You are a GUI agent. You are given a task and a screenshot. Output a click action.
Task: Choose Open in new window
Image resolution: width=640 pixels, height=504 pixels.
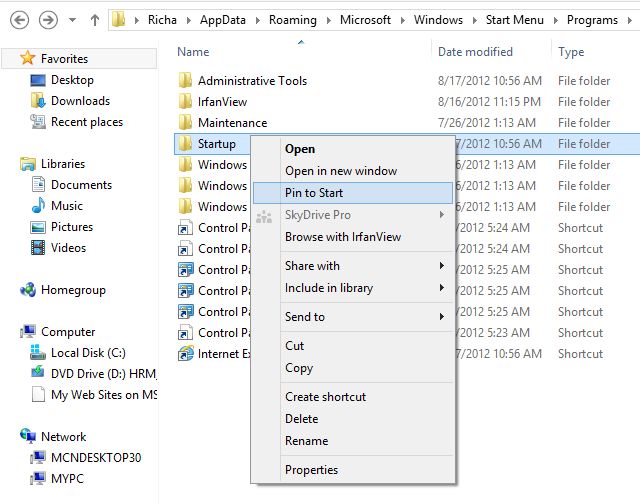click(x=353, y=171)
